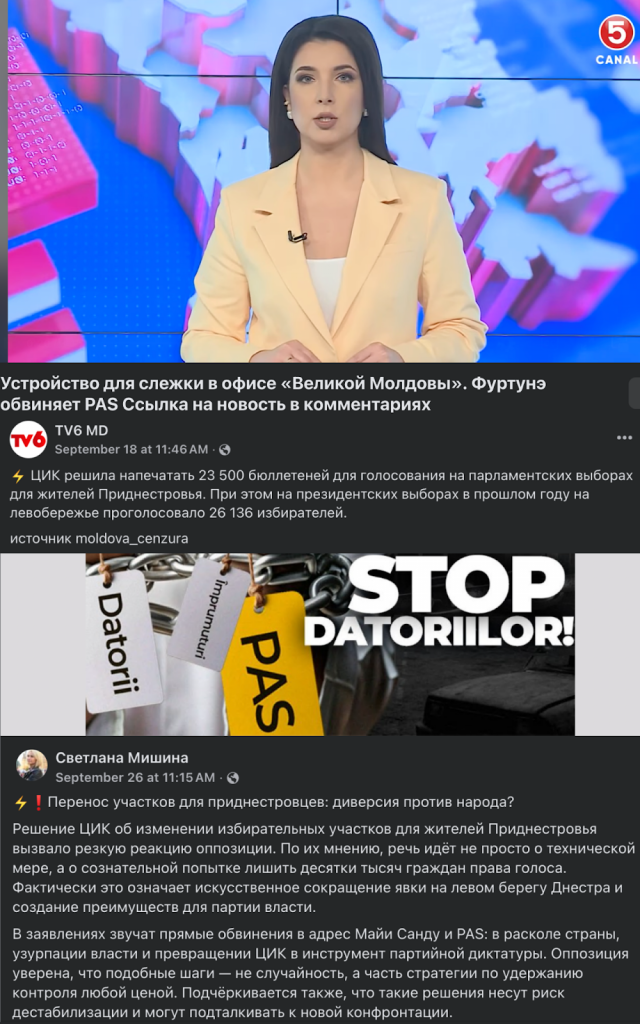Open Светлана Мишина's profile avatar
Viewport: 640px width, 1024px height.
tap(32, 765)
